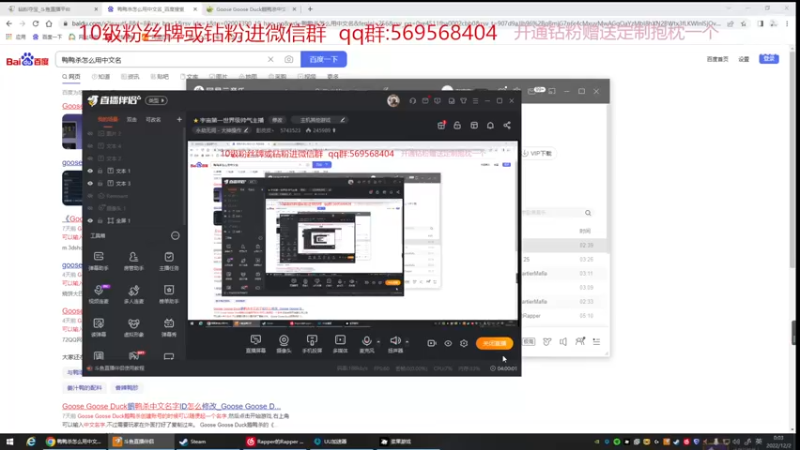Hide the 文本3 layer via eye icon
This screenshot has width=800, height=450.
point(90,183)
